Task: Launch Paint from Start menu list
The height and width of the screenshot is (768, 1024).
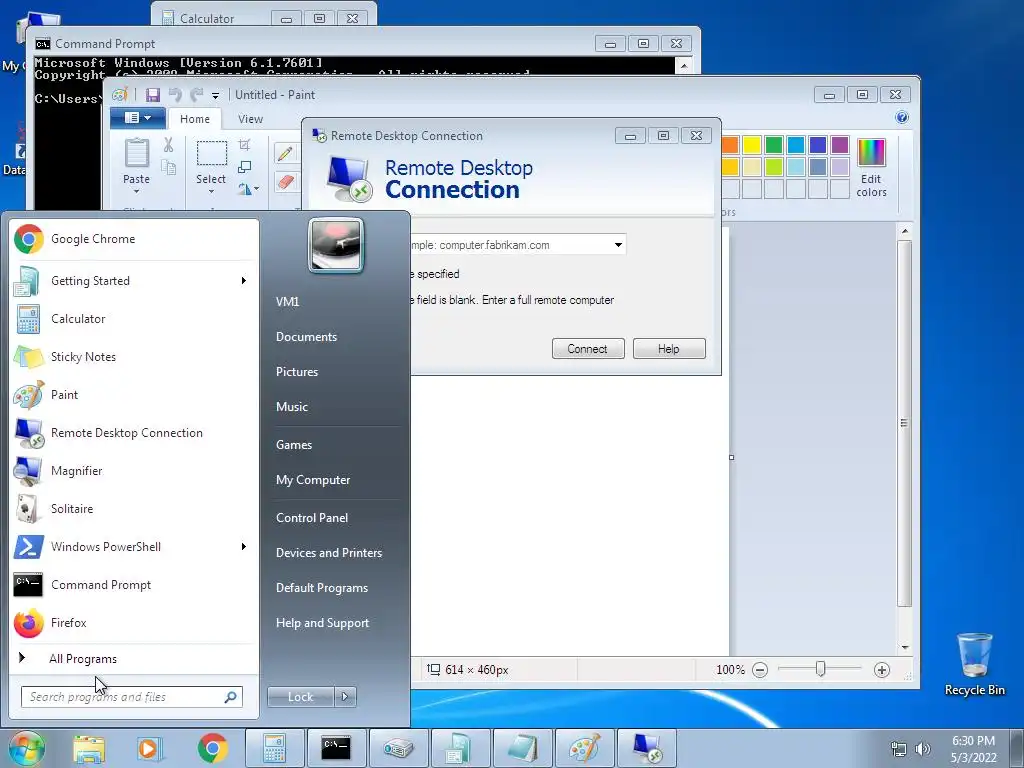Action: click(134, 394)
